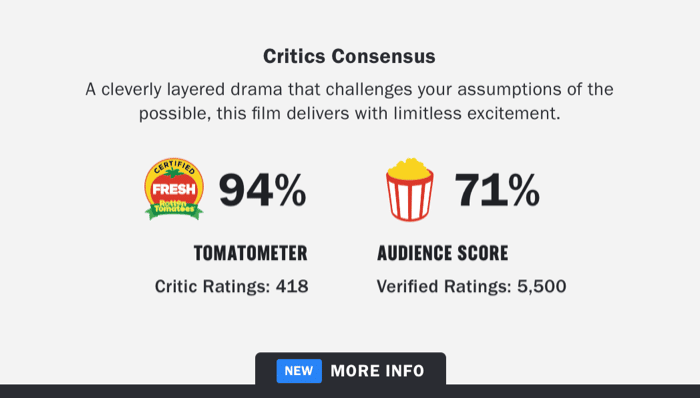The image size is (700, 398).
Task: Select the 94% Tomatometer score
Action: coord(262,191)
